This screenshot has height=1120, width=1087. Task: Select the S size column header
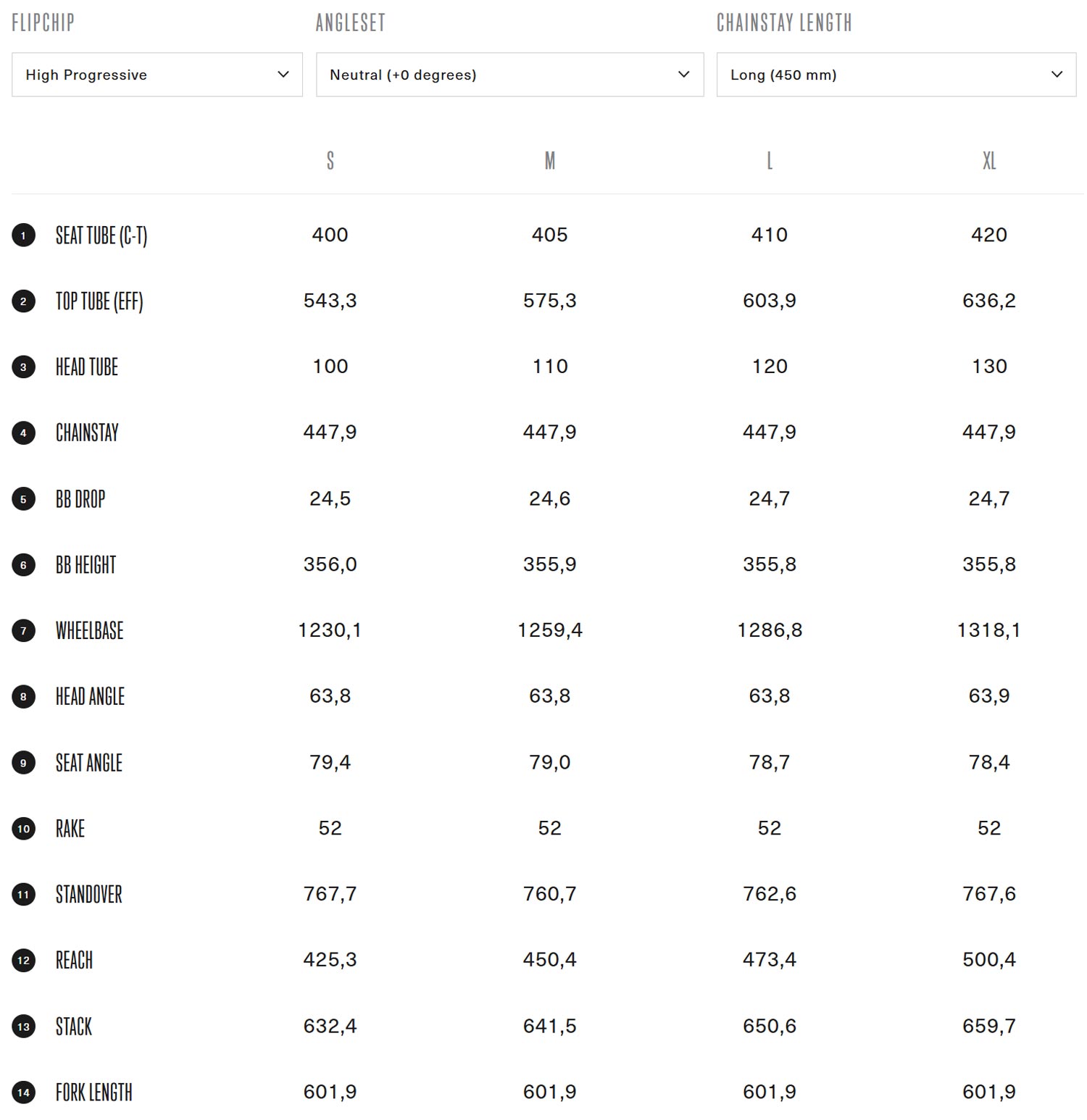click(x=330, y=160)
